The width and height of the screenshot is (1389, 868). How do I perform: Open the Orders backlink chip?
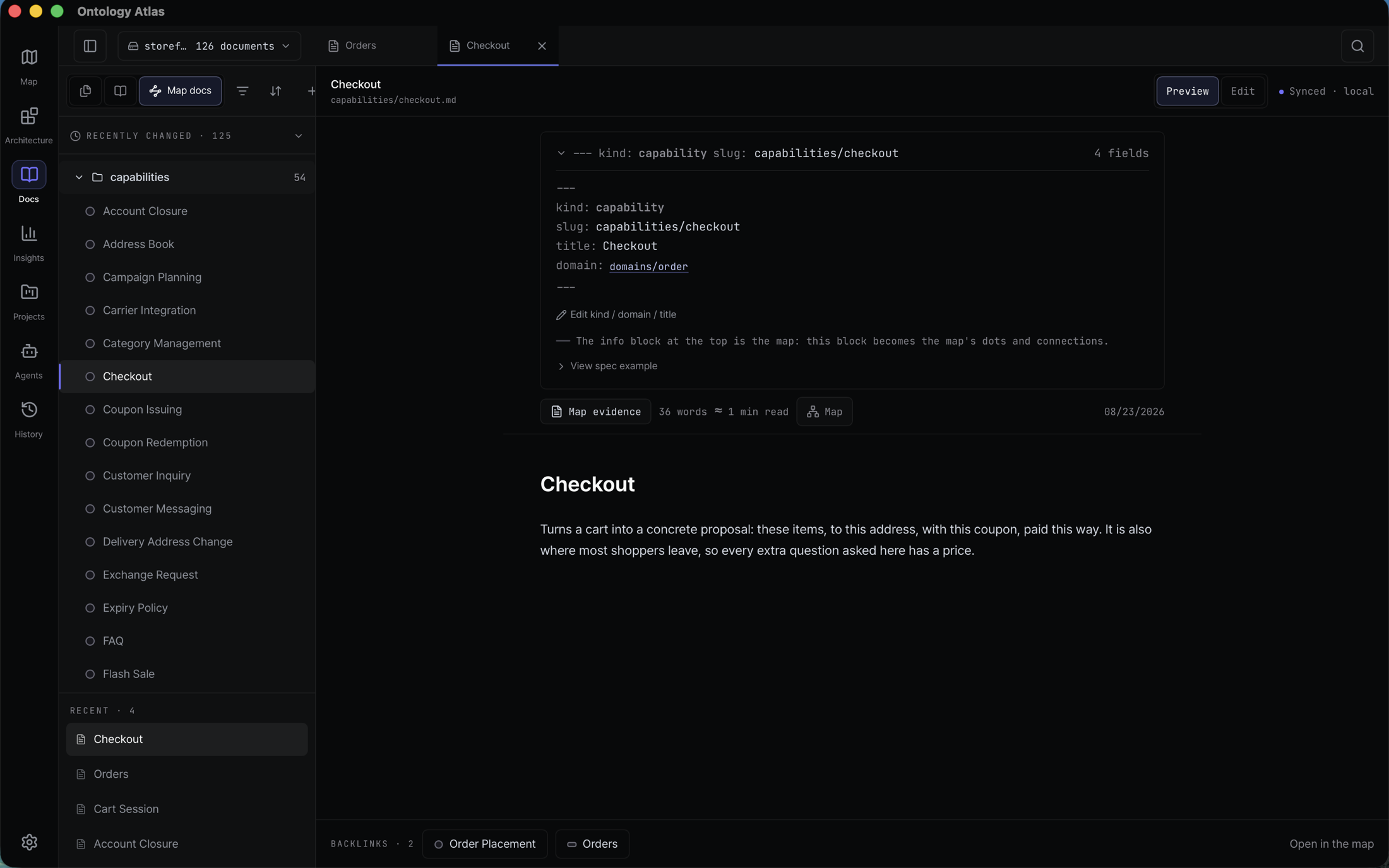click(x=592, y=844)
